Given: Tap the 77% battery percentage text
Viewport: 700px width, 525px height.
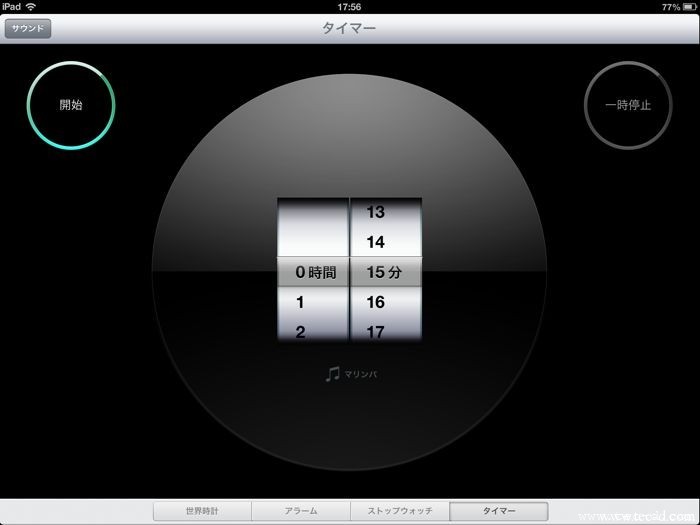Looking at the screenshot, I should tap(671, 7).
